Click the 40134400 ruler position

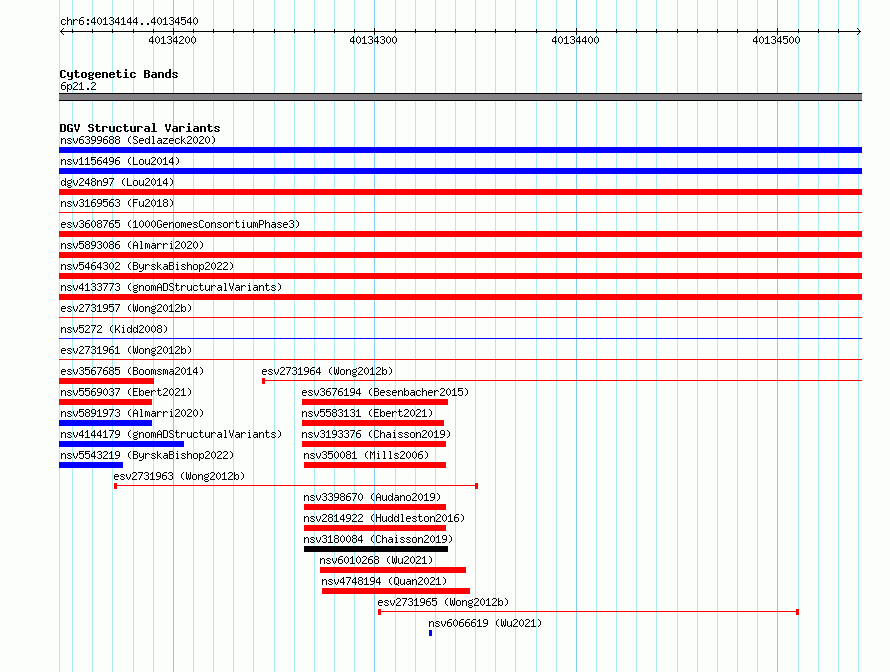(x=575, y=40)
